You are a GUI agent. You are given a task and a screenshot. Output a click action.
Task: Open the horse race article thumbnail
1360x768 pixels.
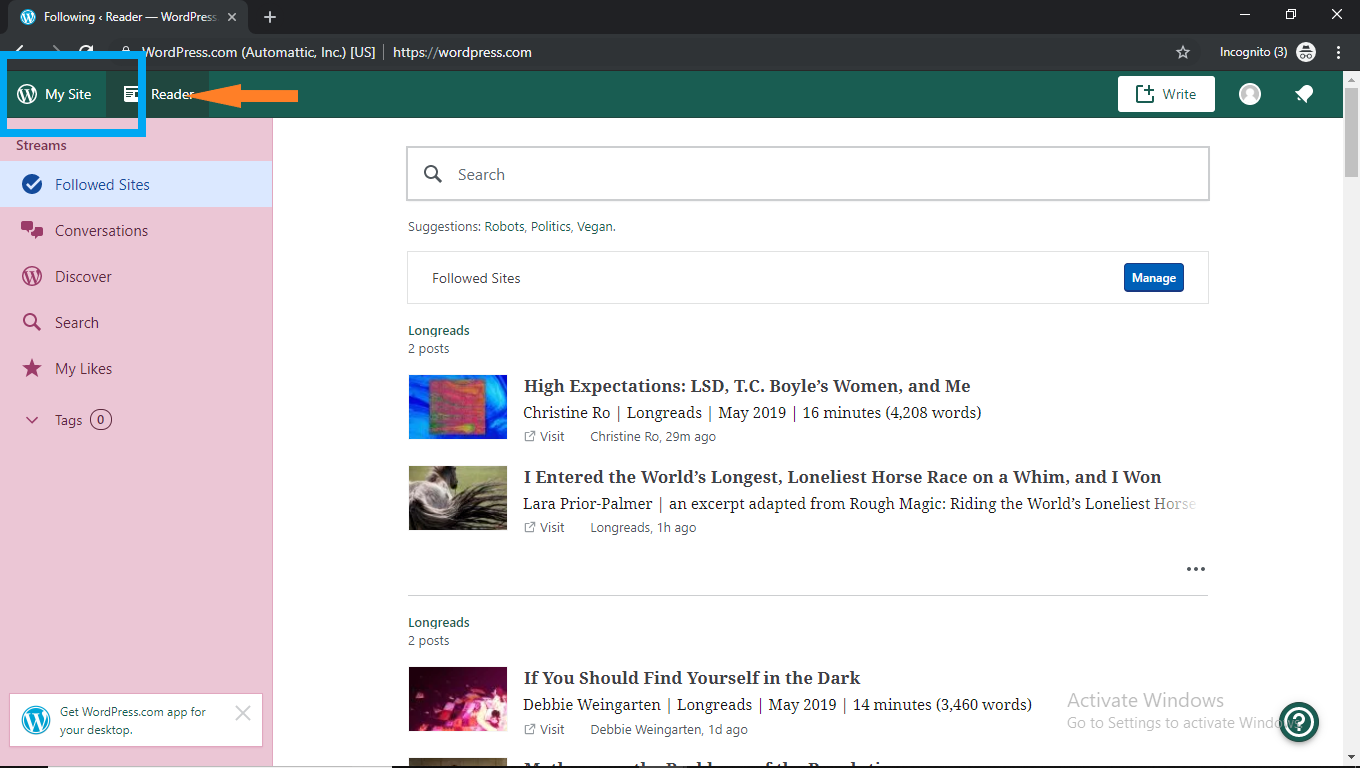click(457, 498)
